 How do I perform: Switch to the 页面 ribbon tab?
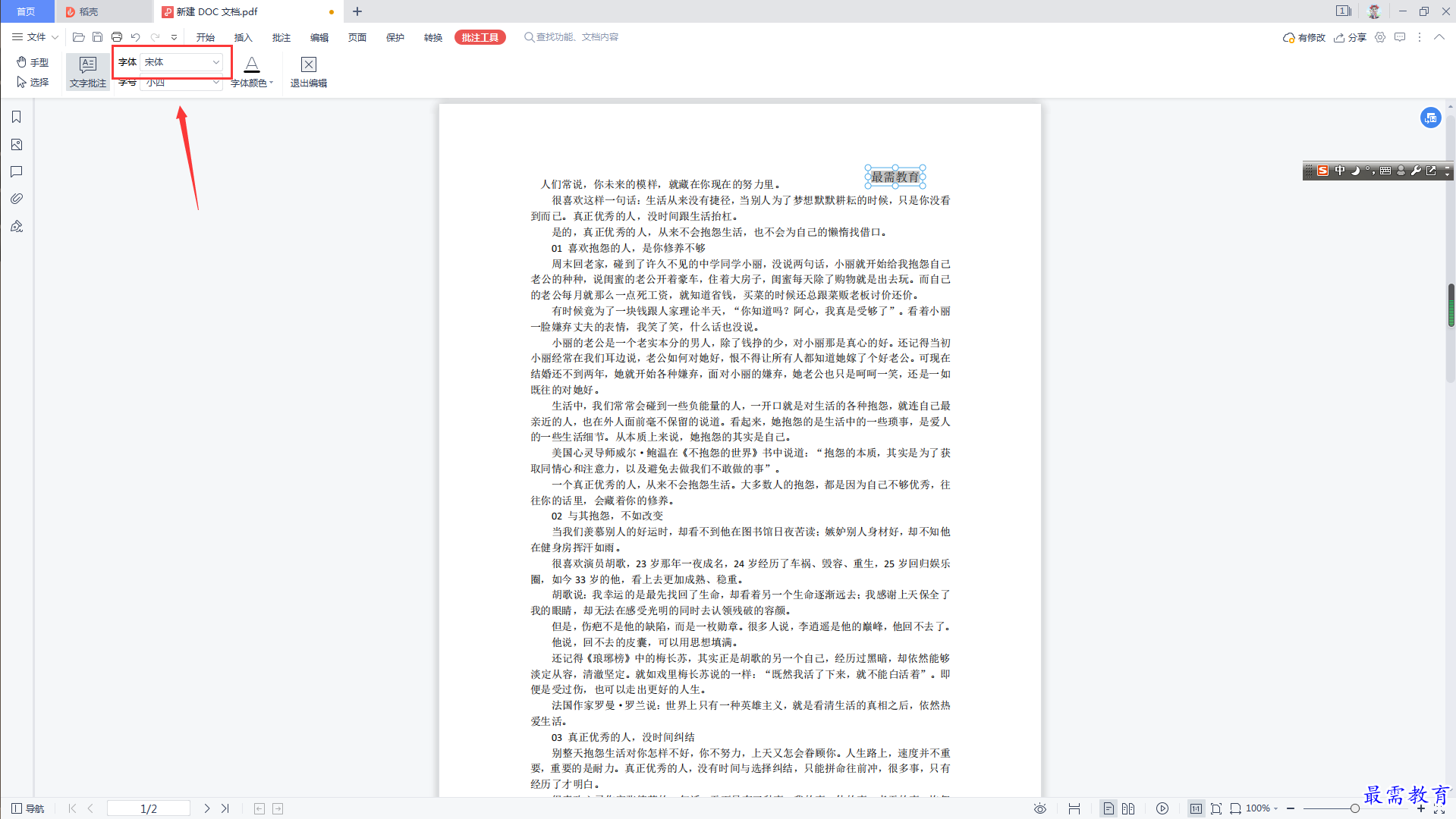click(x=357, y=37)
